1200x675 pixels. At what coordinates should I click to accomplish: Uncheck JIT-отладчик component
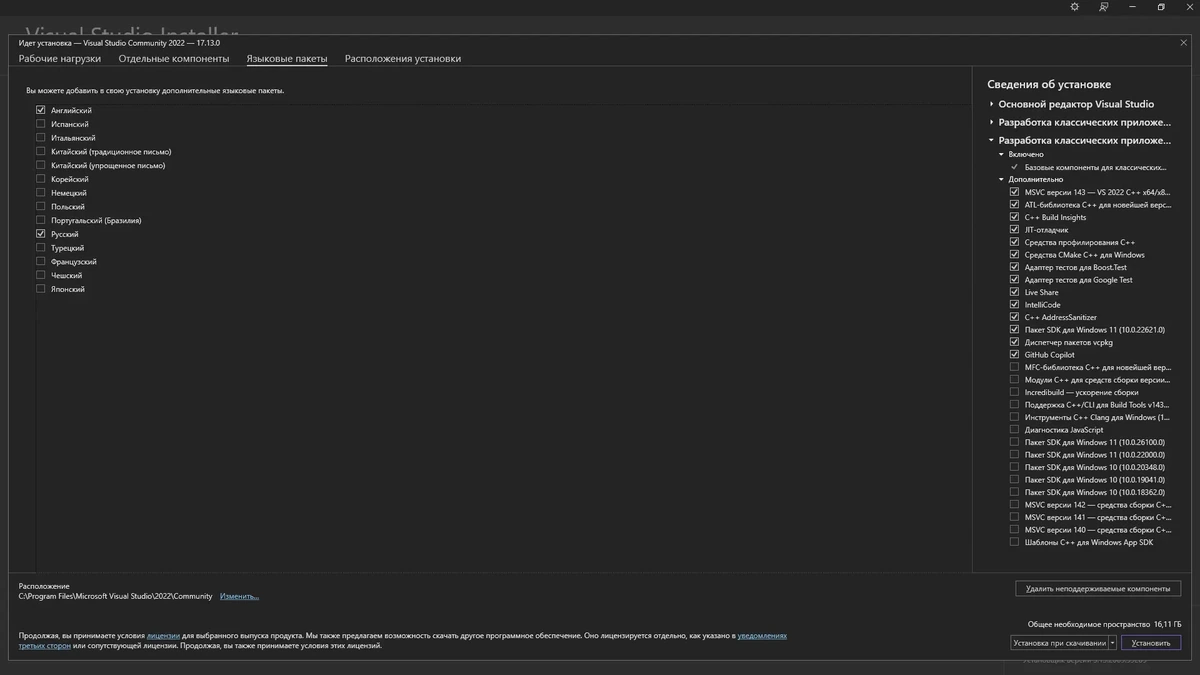point(1015,230)
